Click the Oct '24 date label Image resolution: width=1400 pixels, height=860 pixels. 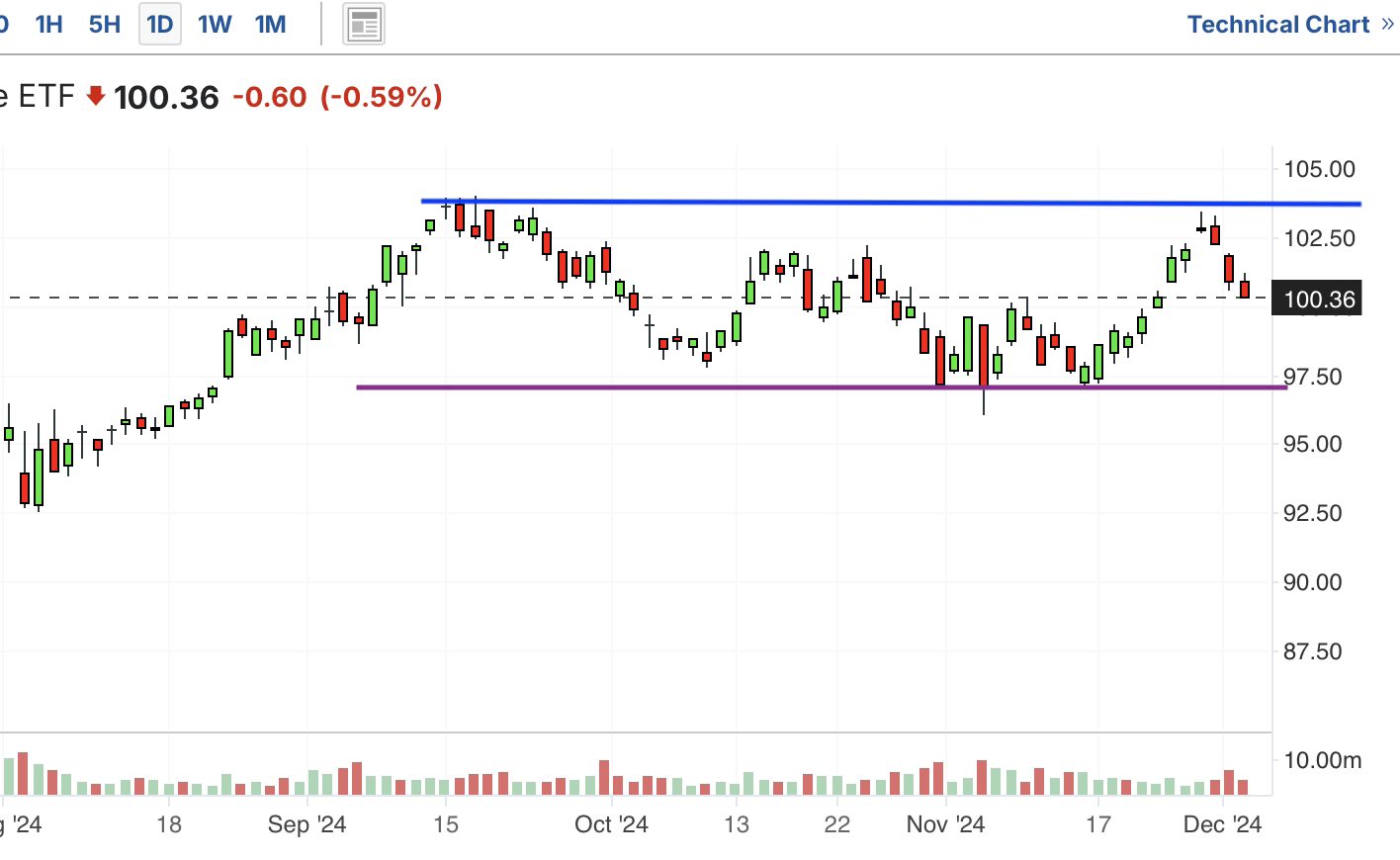tap(611, 824)
